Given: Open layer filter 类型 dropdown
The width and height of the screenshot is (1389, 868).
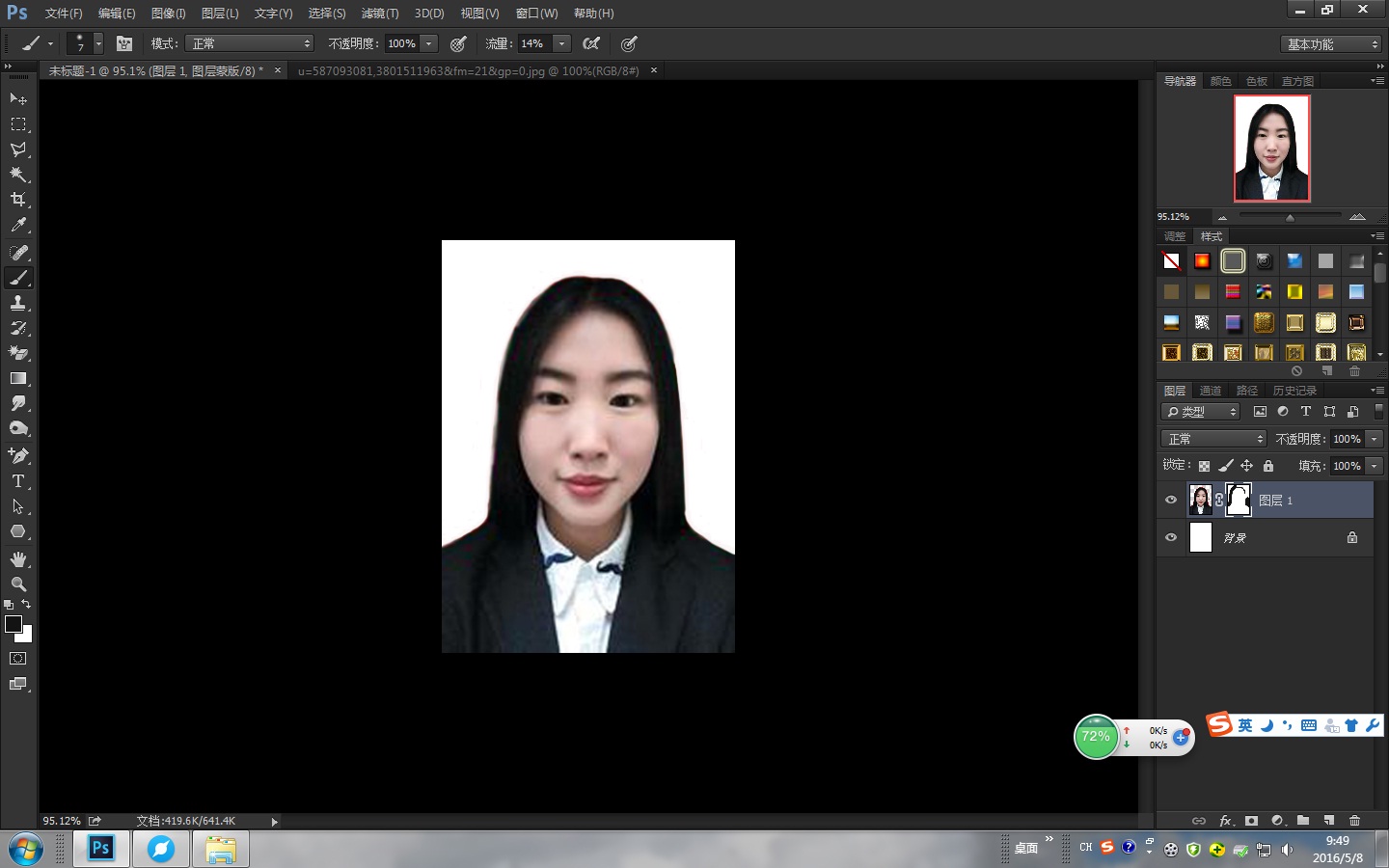Looking at the screenshot, I should (1201, 412).
